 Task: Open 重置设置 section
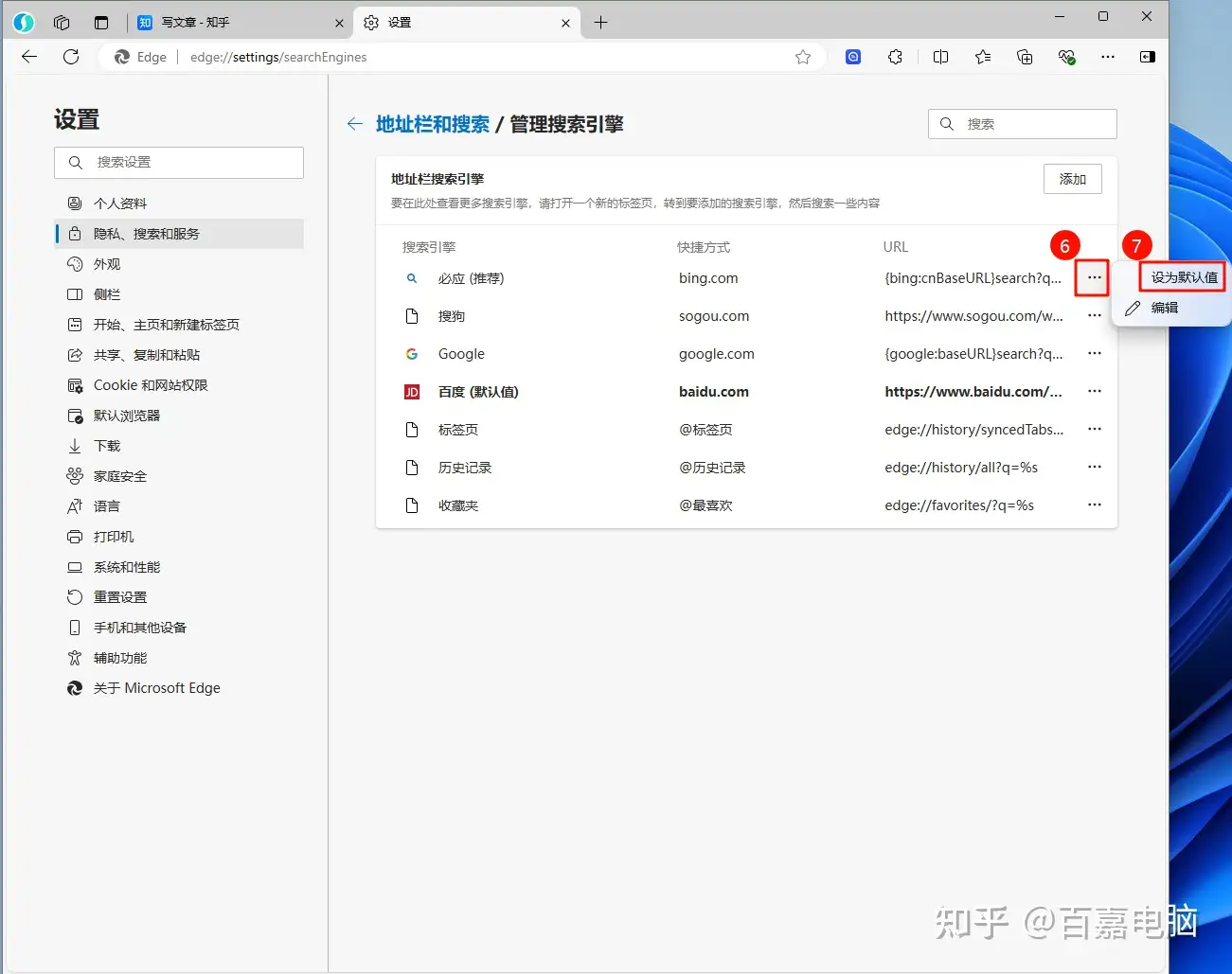179,597
